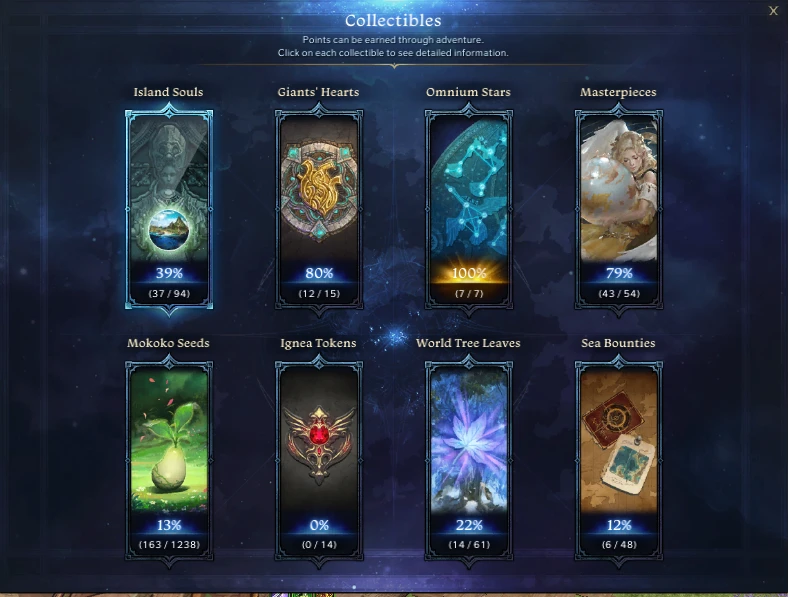The width and height of the screenshot is (789, 597).
Task: Click the Sea Bounties title label
Action: [x=618, y=343]
